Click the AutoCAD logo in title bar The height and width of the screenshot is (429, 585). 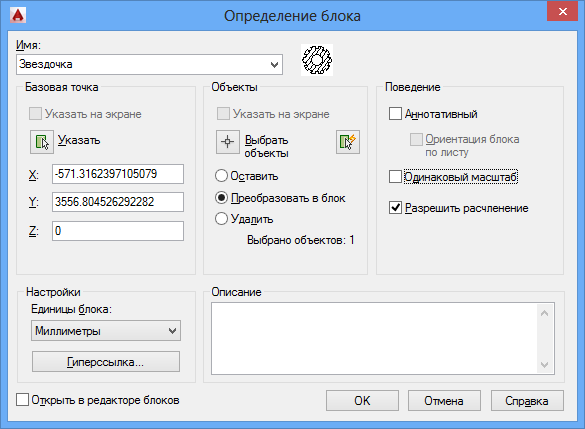click(18, 15)
